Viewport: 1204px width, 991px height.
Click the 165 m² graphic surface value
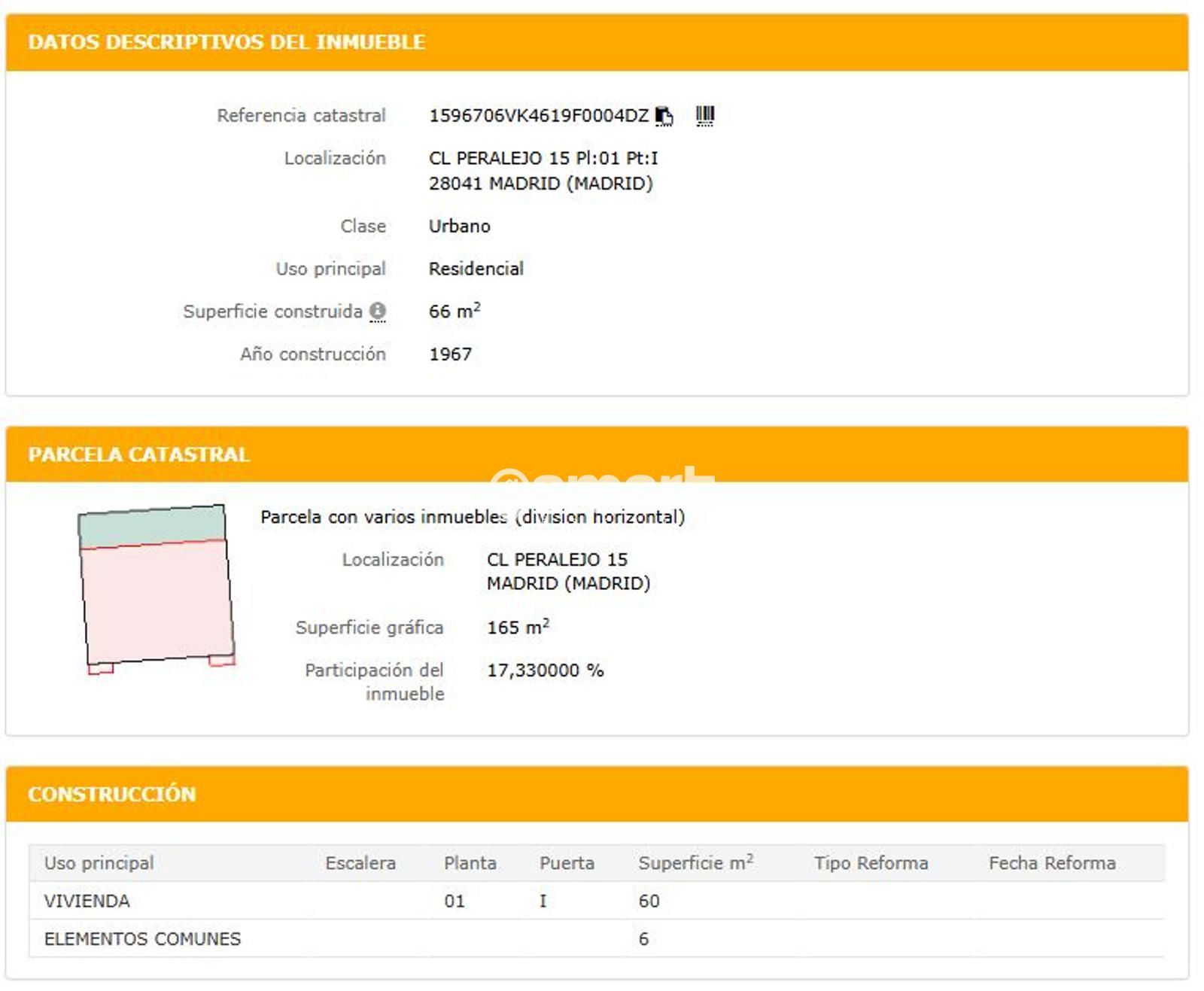(518, 628)
